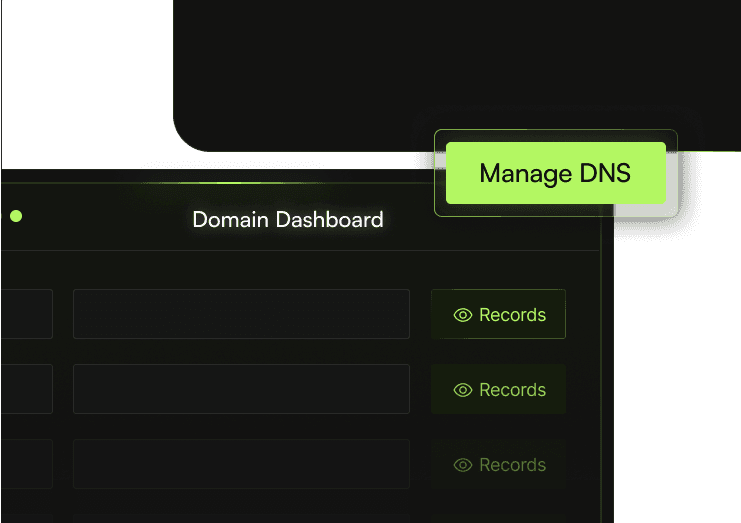Image resolution: width=741 pixels, height=523 pixels.
Task: Select the Domain Dashboard title text
Action: click(287, 219)
